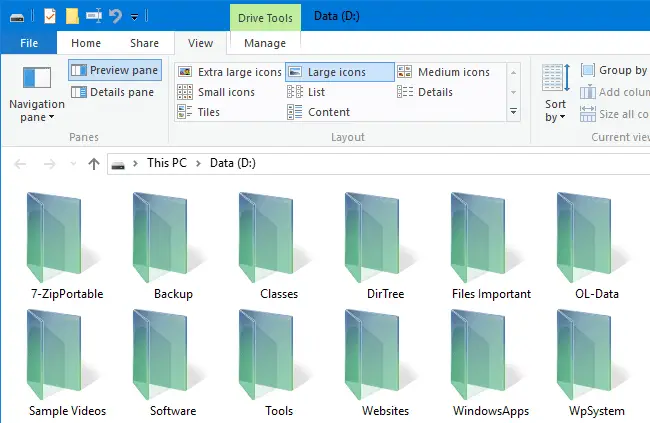650x423 pixels.
Task: Select the 7-ZipPortable folder
Action: click(67, 246)
